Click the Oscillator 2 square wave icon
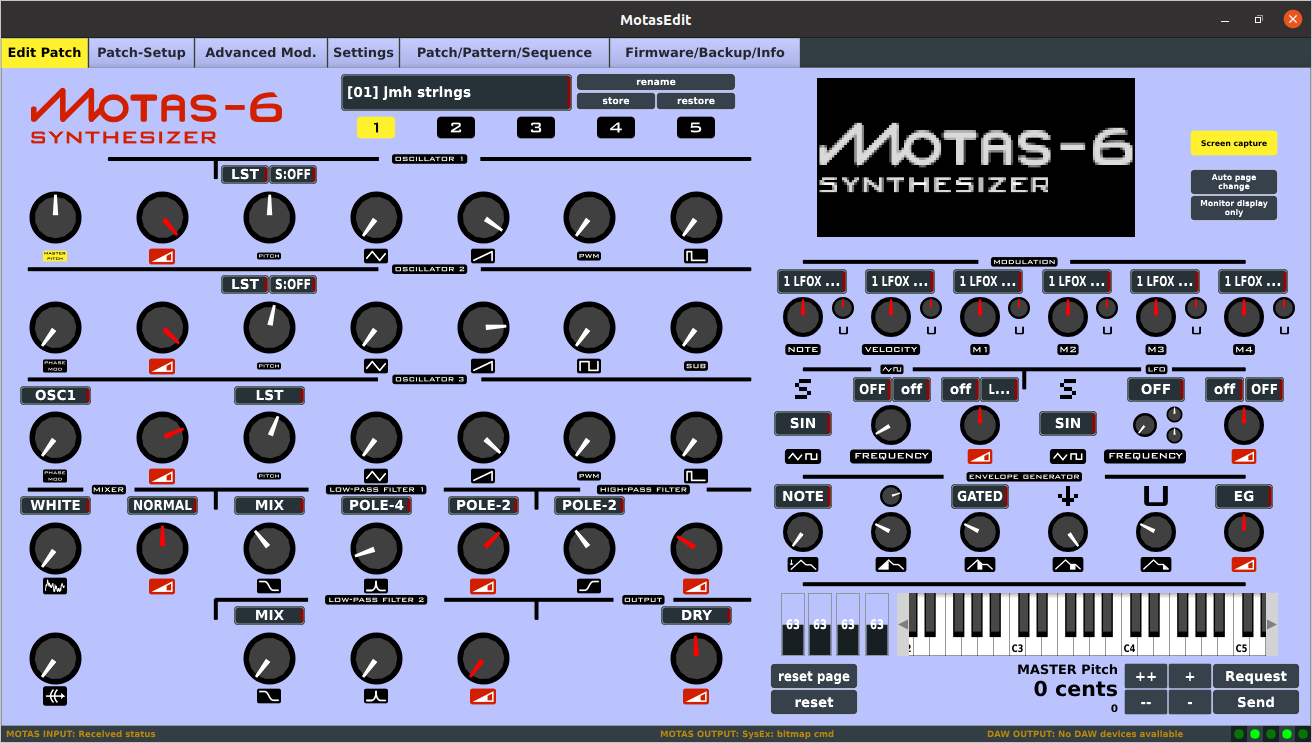Viewport: 1312px width, 743px height. click(589, 366)
